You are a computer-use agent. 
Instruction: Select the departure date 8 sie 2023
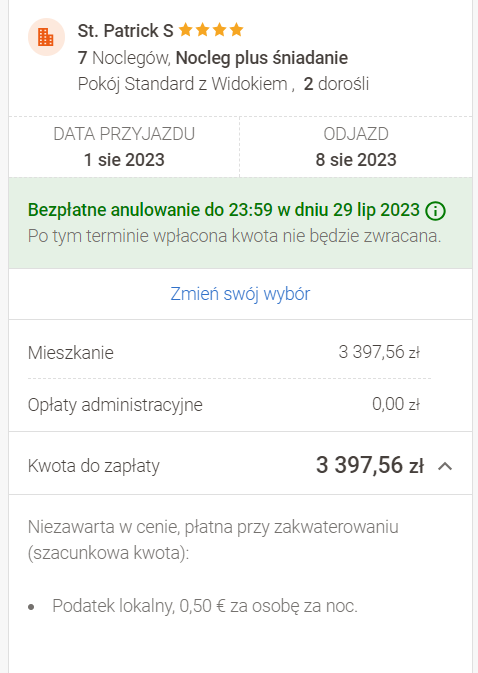point(356,160)
